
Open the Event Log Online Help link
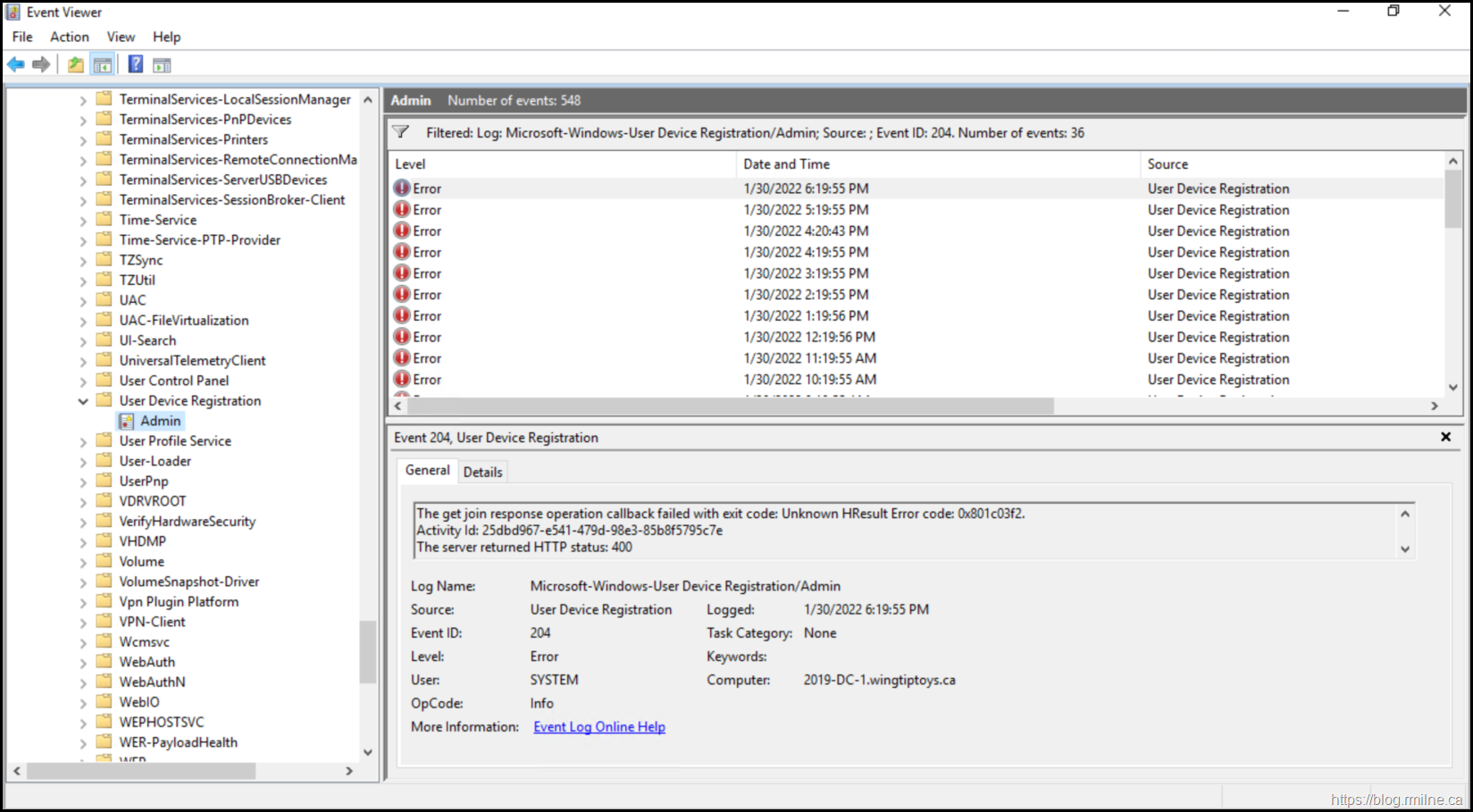(598, 727)
